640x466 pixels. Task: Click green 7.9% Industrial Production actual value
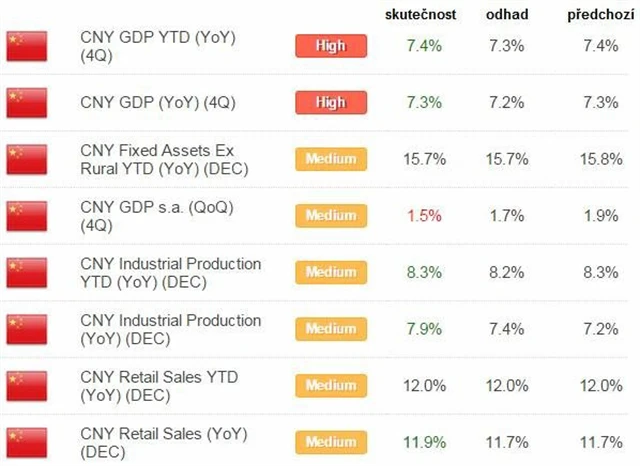pyautogui.click(x=425, y=329)
